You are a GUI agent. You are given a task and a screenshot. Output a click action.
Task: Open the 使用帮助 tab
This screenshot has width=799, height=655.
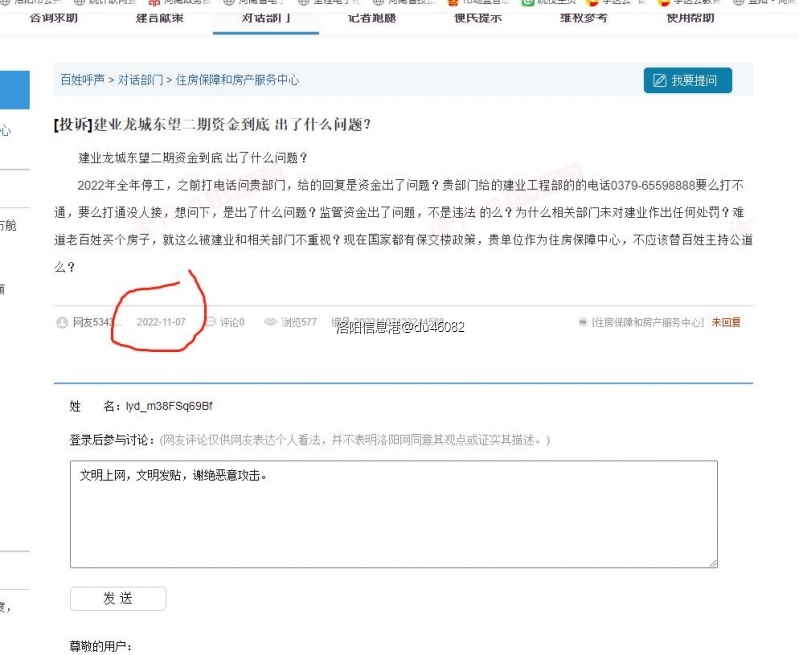point(690,18)
